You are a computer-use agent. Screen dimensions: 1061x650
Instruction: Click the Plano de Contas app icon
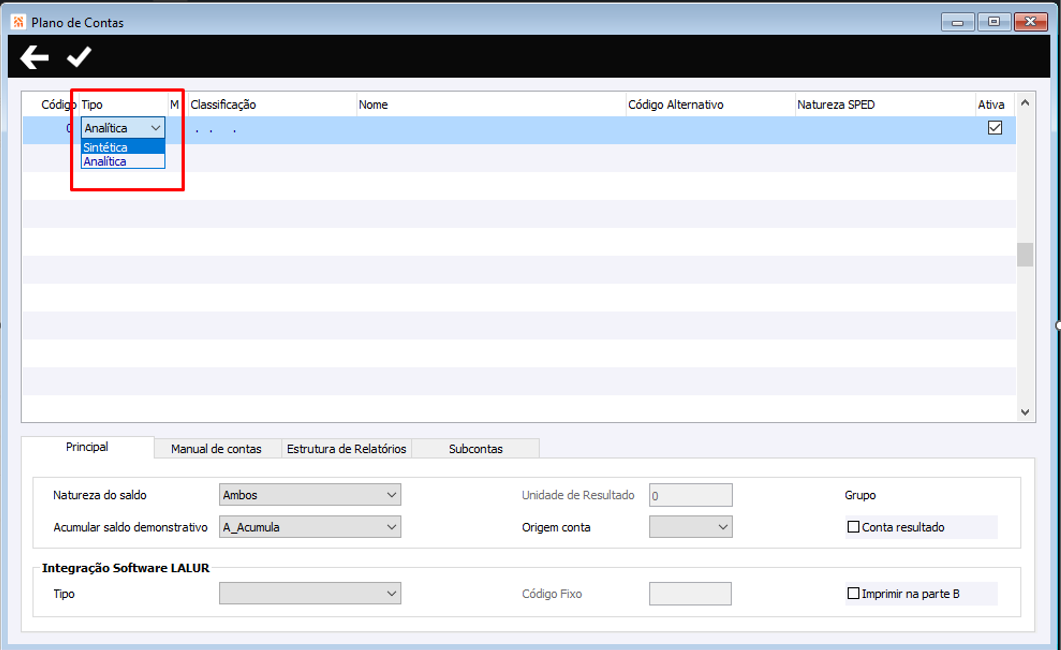click(18, 22)
